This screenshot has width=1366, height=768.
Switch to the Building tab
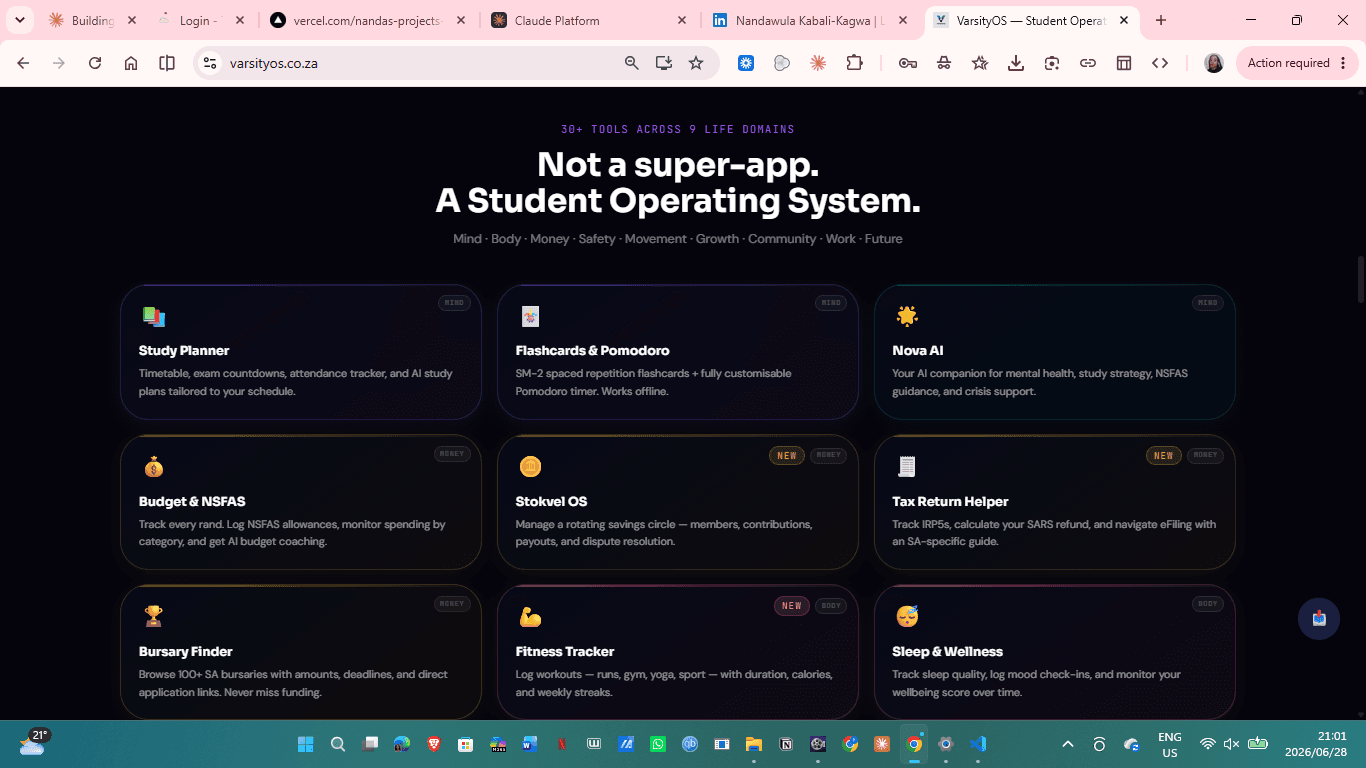92,20
